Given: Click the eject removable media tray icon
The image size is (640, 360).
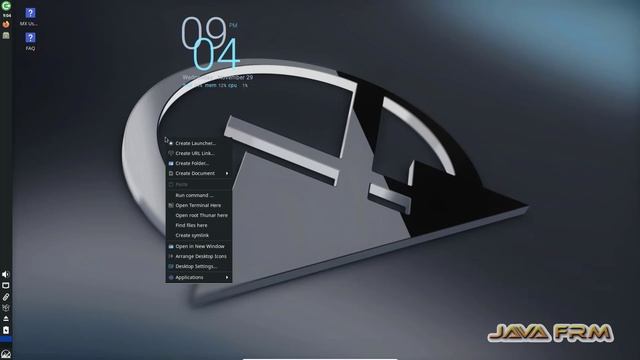Looking at the screenshot, I should (6, 319).
